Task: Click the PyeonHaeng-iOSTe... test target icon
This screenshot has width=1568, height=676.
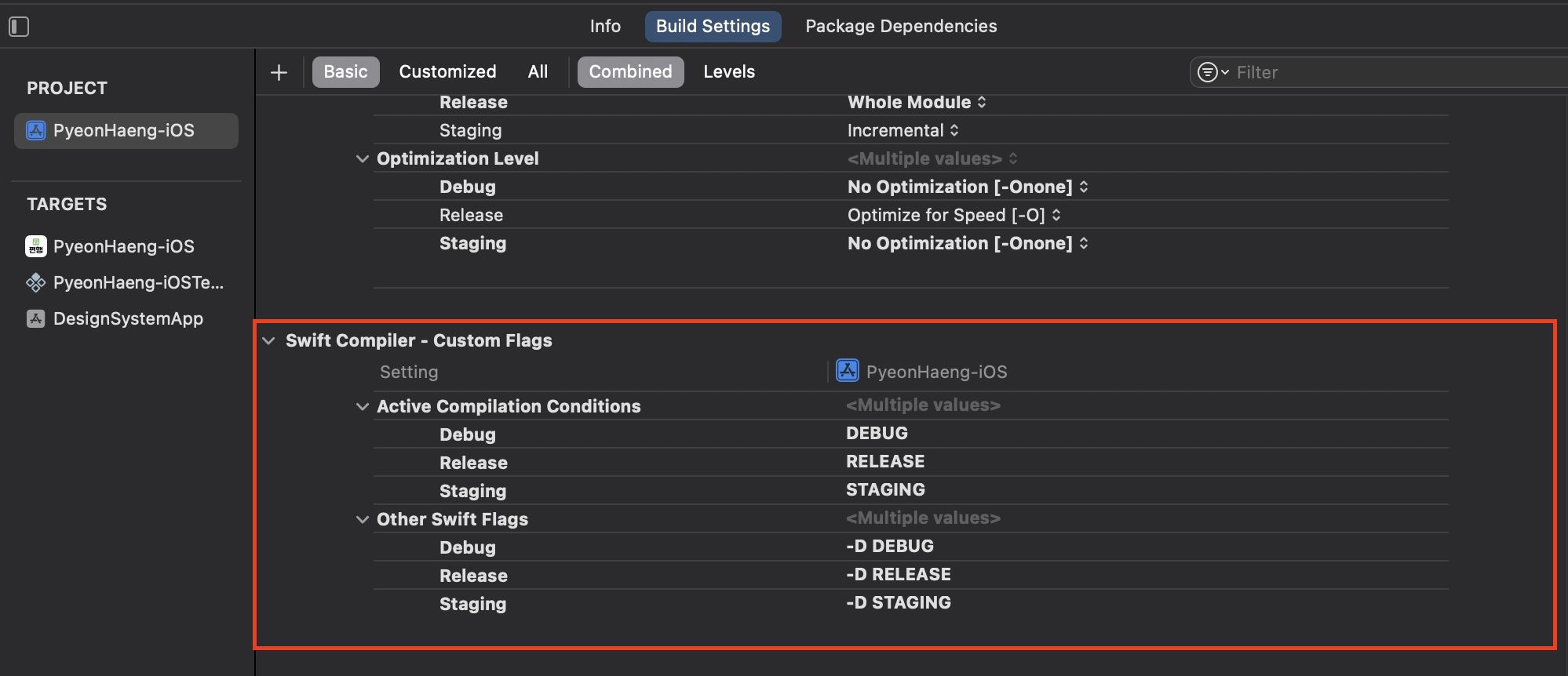Action: tap(36, 282)
